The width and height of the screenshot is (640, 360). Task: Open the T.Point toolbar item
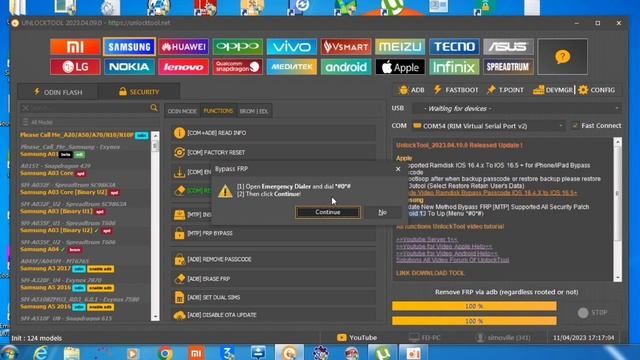point(505,90)
